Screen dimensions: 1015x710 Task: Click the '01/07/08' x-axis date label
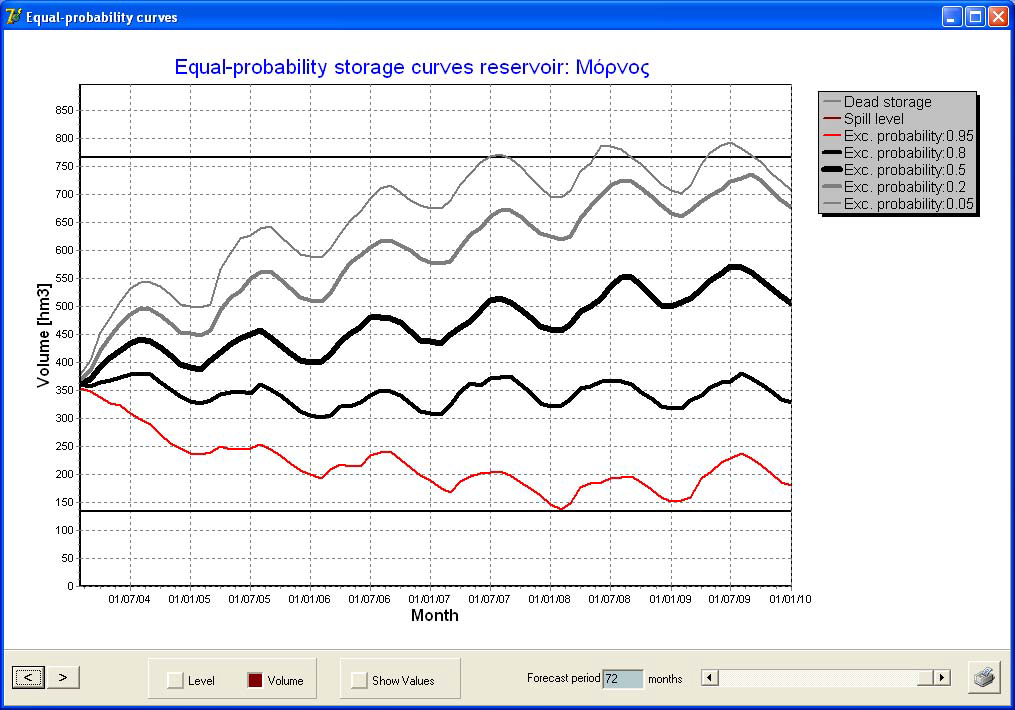(x=610, y=599)
